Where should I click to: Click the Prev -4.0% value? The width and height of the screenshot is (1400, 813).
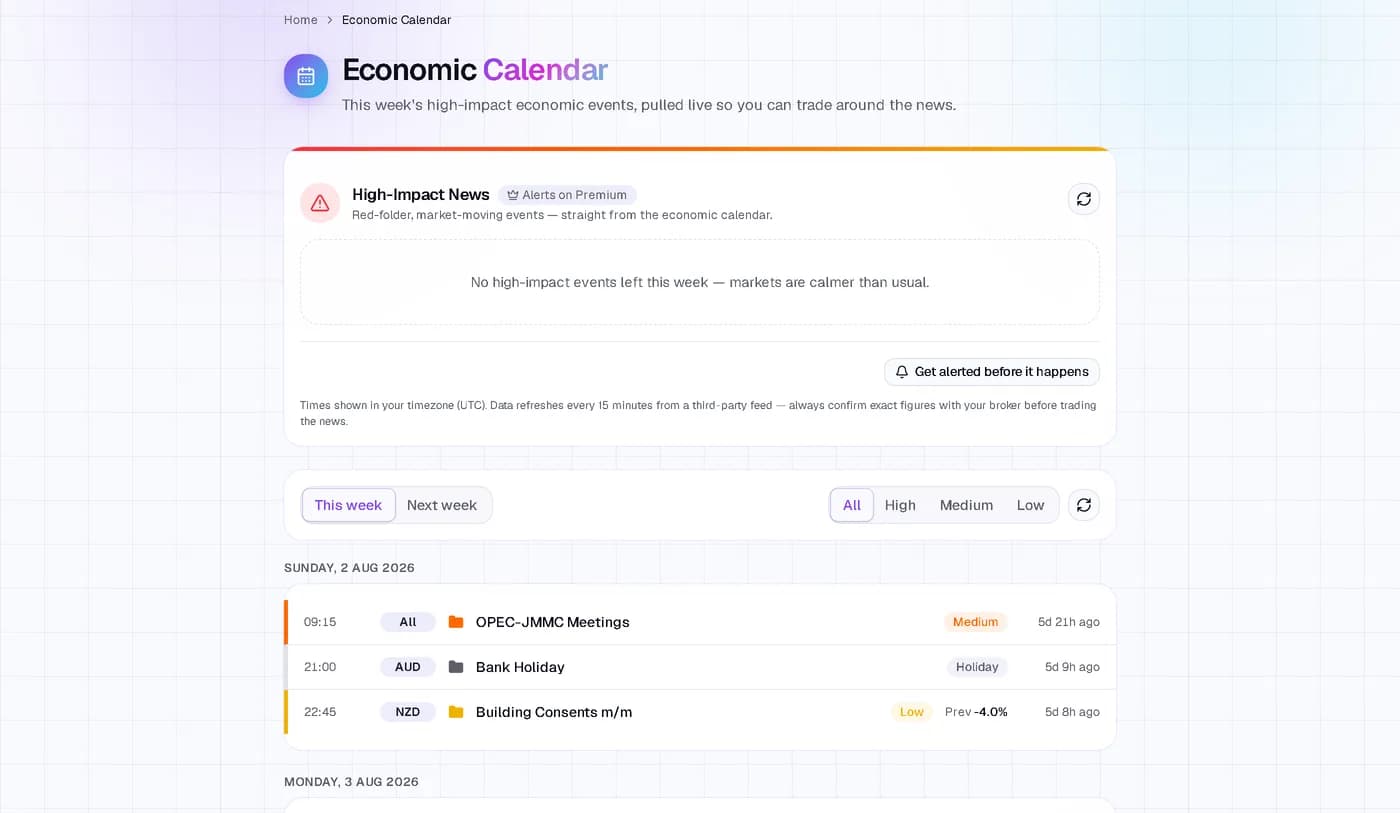point(976,712)
